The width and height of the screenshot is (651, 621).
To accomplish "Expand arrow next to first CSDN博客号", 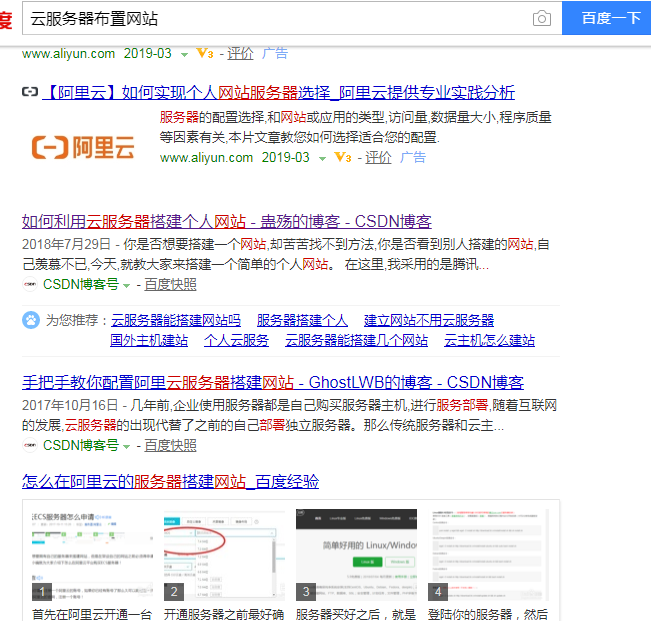I will pos(127,286).
